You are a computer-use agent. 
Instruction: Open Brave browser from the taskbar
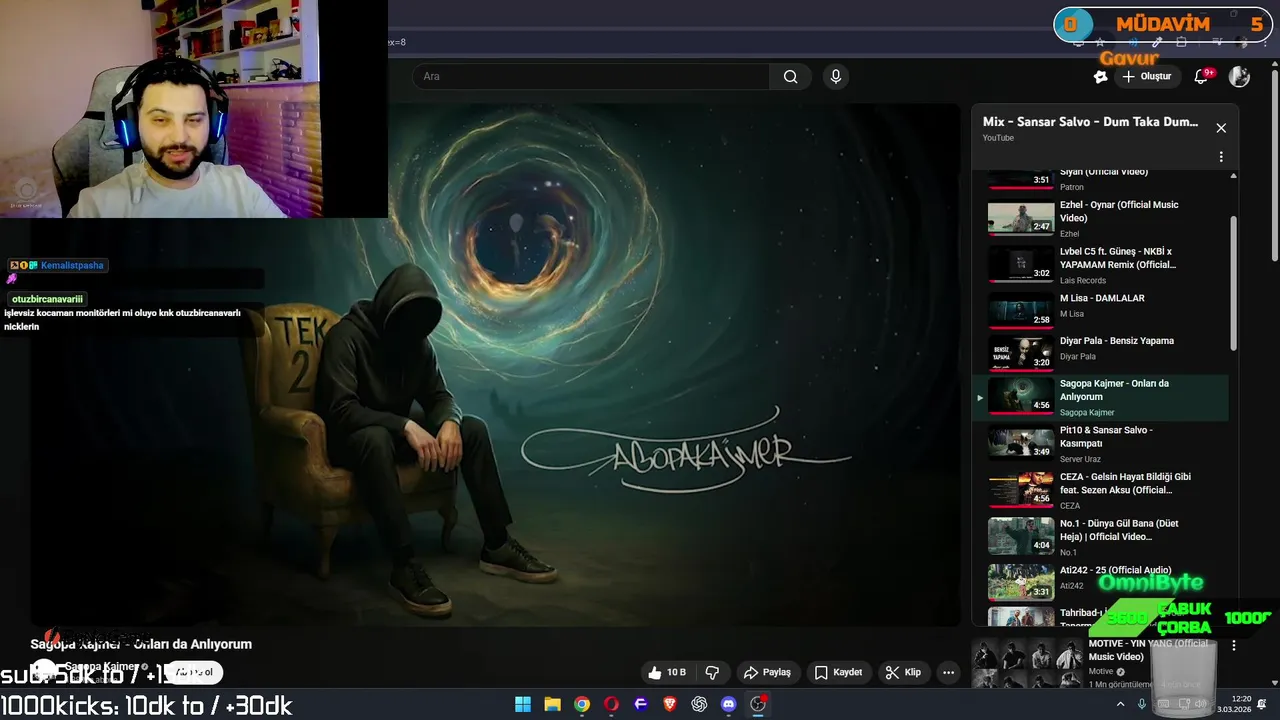[670, 704]
